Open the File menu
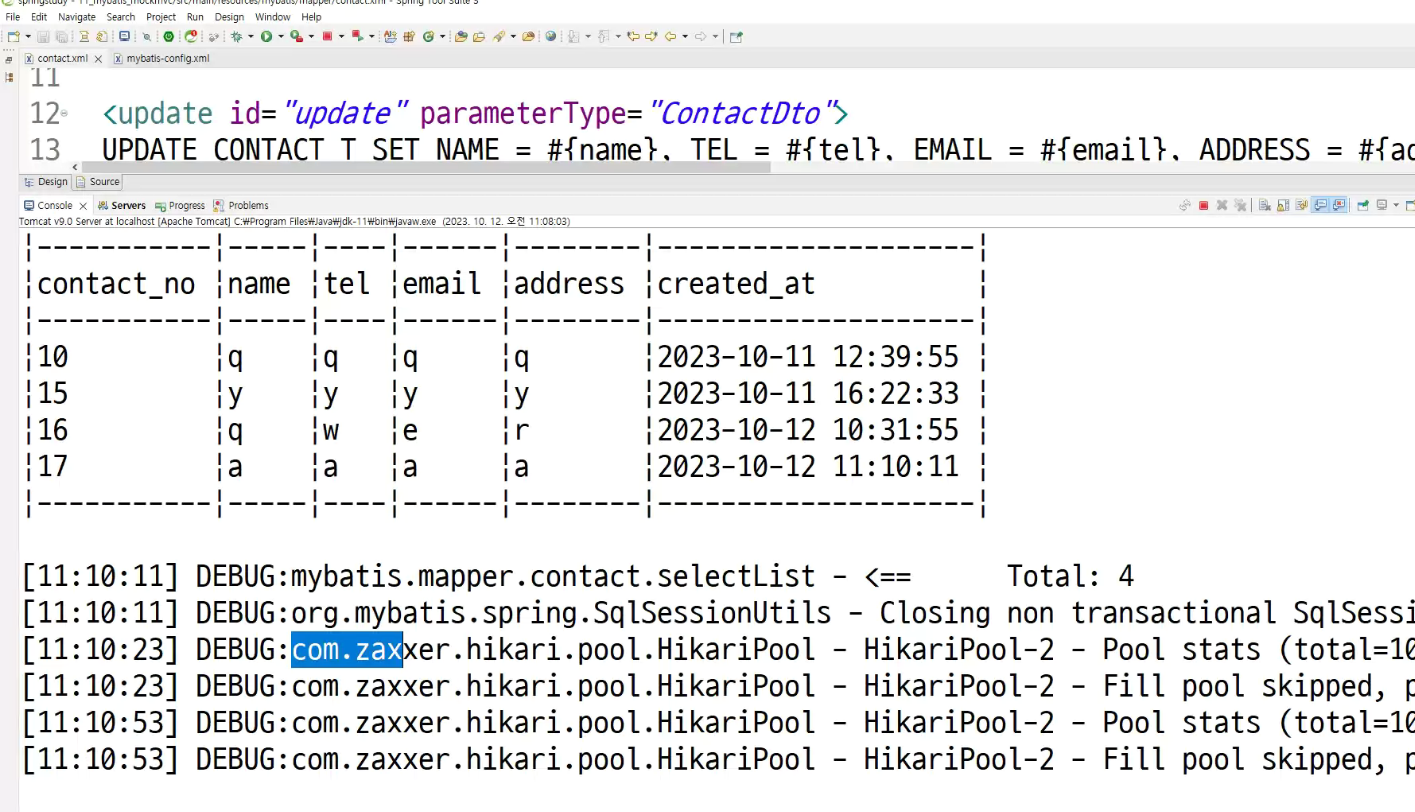Screen dimensions: 1415x812 pos(13,17)
